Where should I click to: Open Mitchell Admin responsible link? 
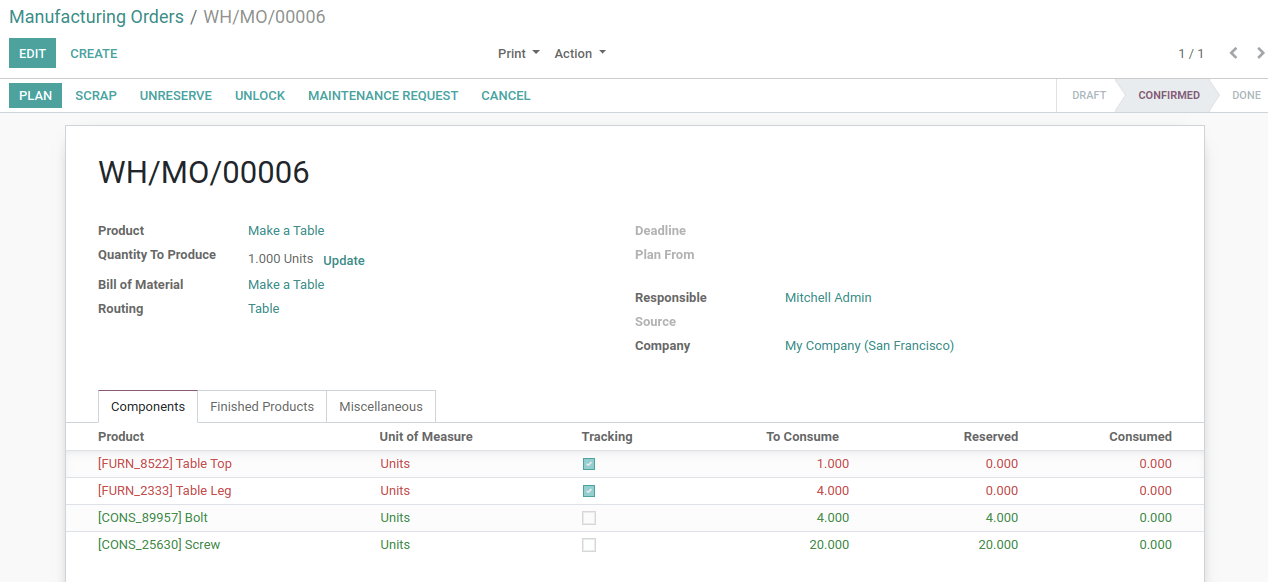tap(828, 298)
